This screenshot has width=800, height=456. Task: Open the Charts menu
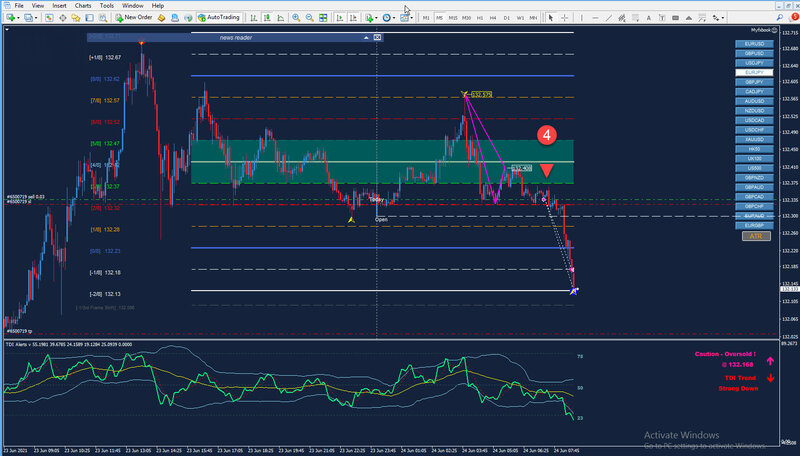tap(83, 6)
